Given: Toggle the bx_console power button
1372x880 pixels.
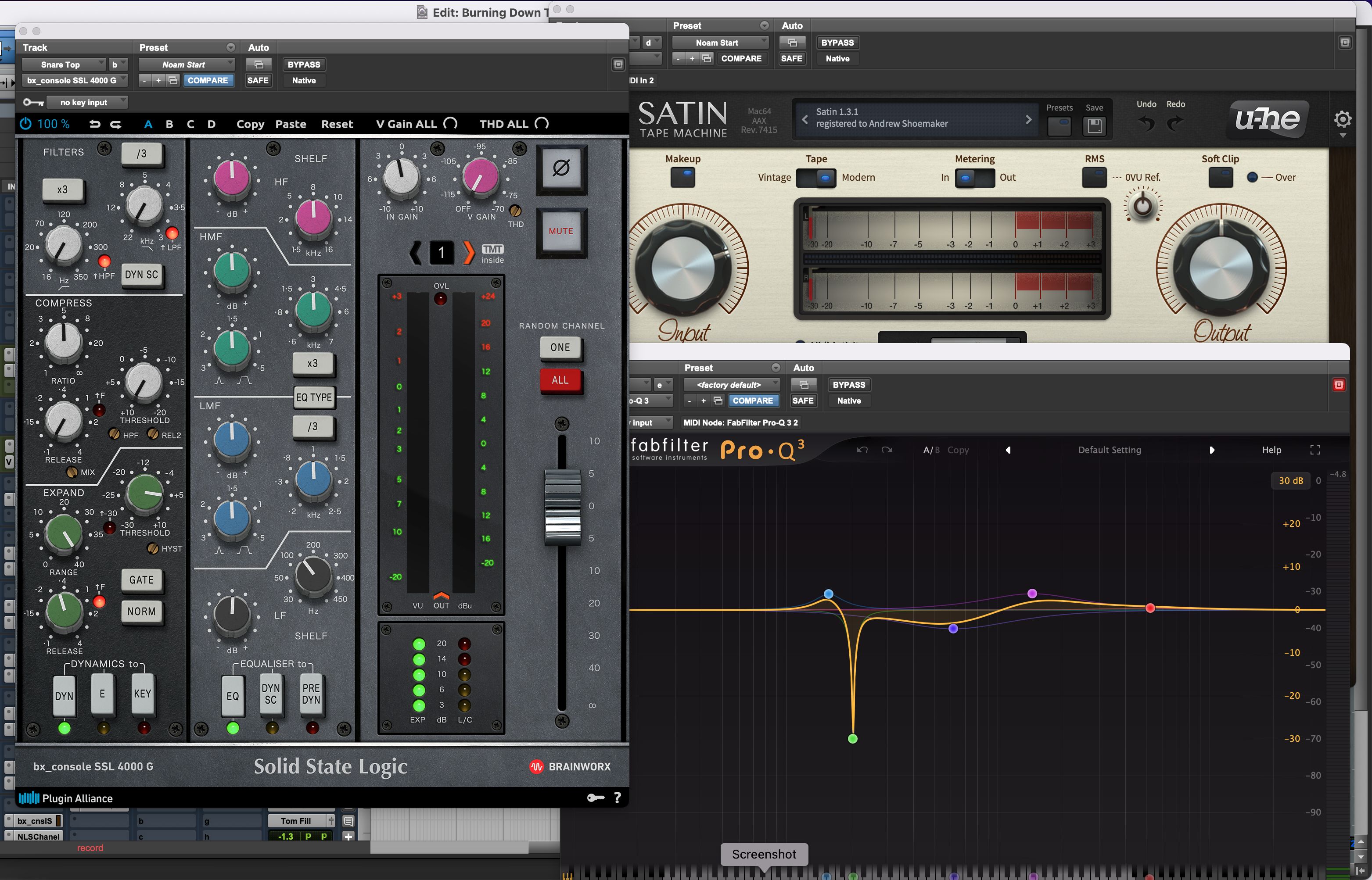Looking at the screenshot, I should point(26,124).
